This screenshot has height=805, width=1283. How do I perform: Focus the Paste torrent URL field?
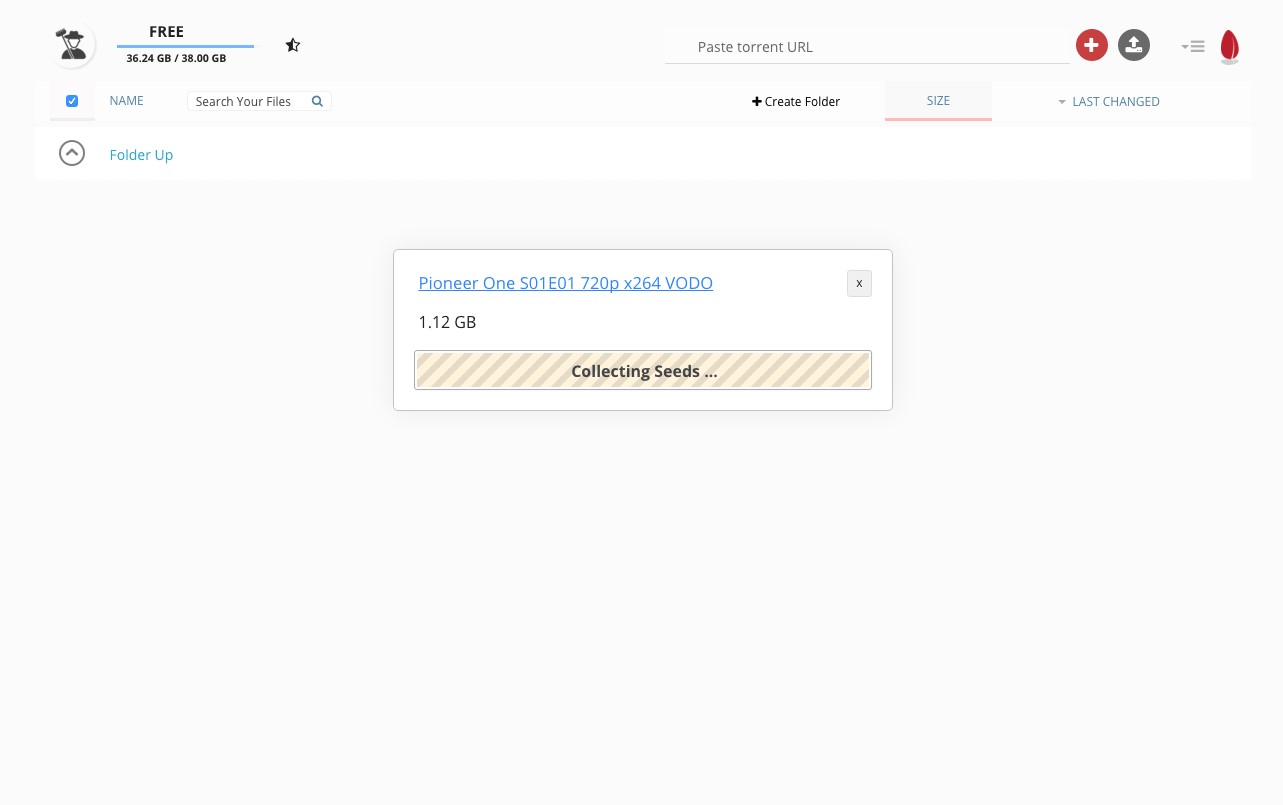[867, 47]
